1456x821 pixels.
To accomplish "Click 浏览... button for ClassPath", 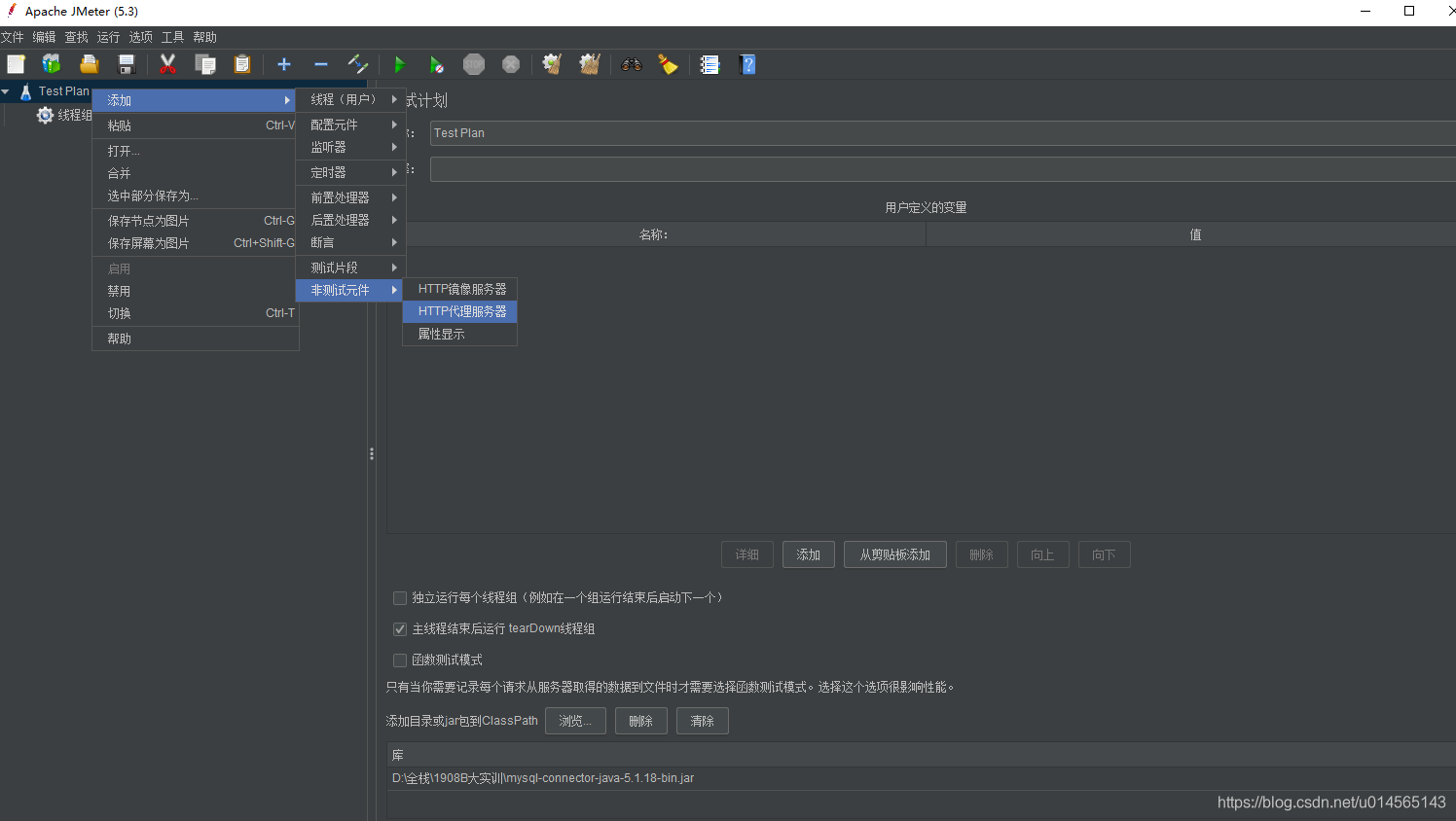I will [x=575, y=721].
